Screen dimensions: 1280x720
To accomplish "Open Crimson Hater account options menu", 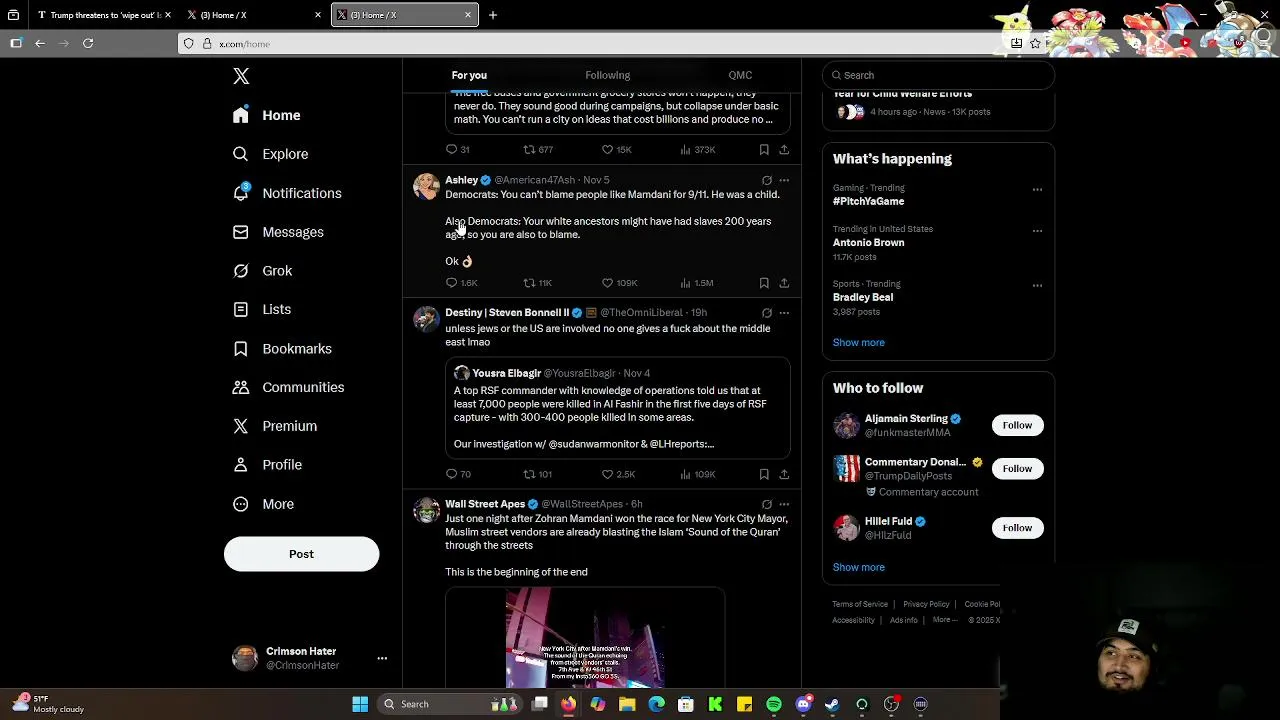I will pyautogui.click(x=382, y=658).
